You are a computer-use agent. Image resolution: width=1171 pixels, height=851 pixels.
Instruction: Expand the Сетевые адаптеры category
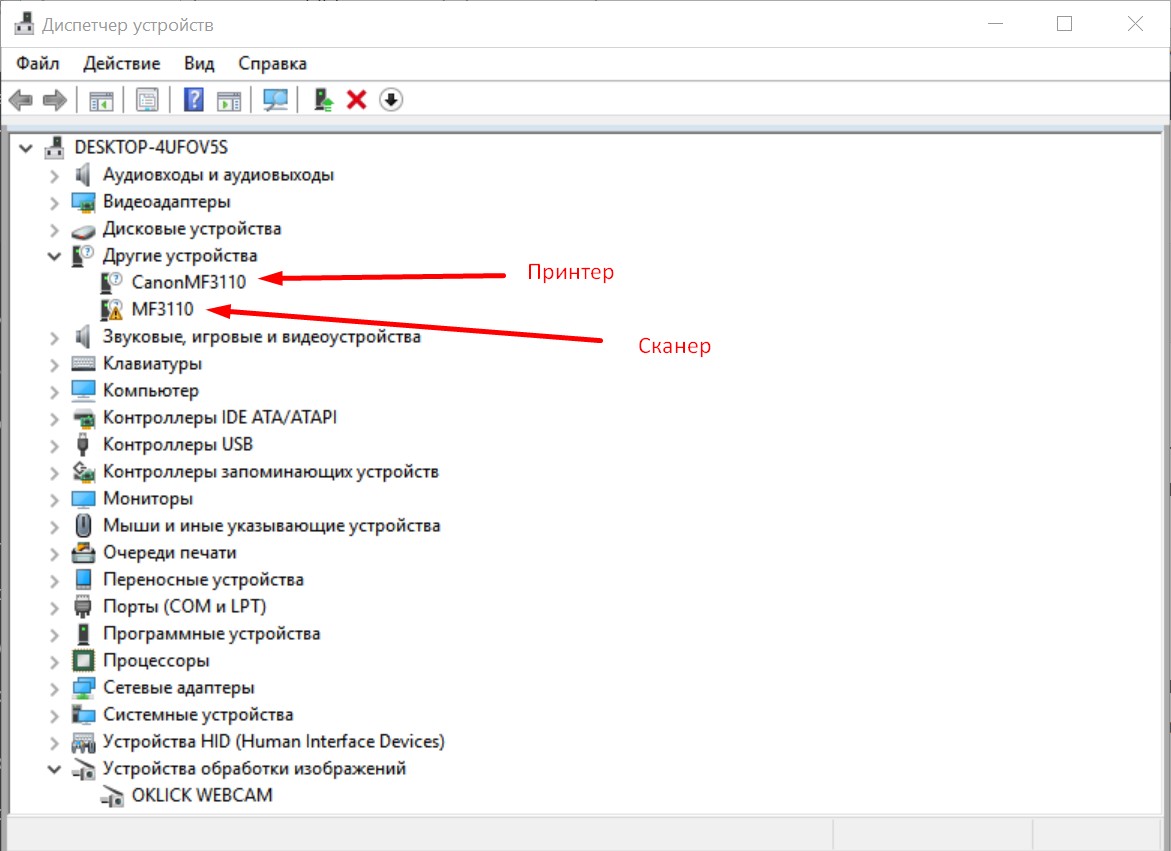coord(53,687)
